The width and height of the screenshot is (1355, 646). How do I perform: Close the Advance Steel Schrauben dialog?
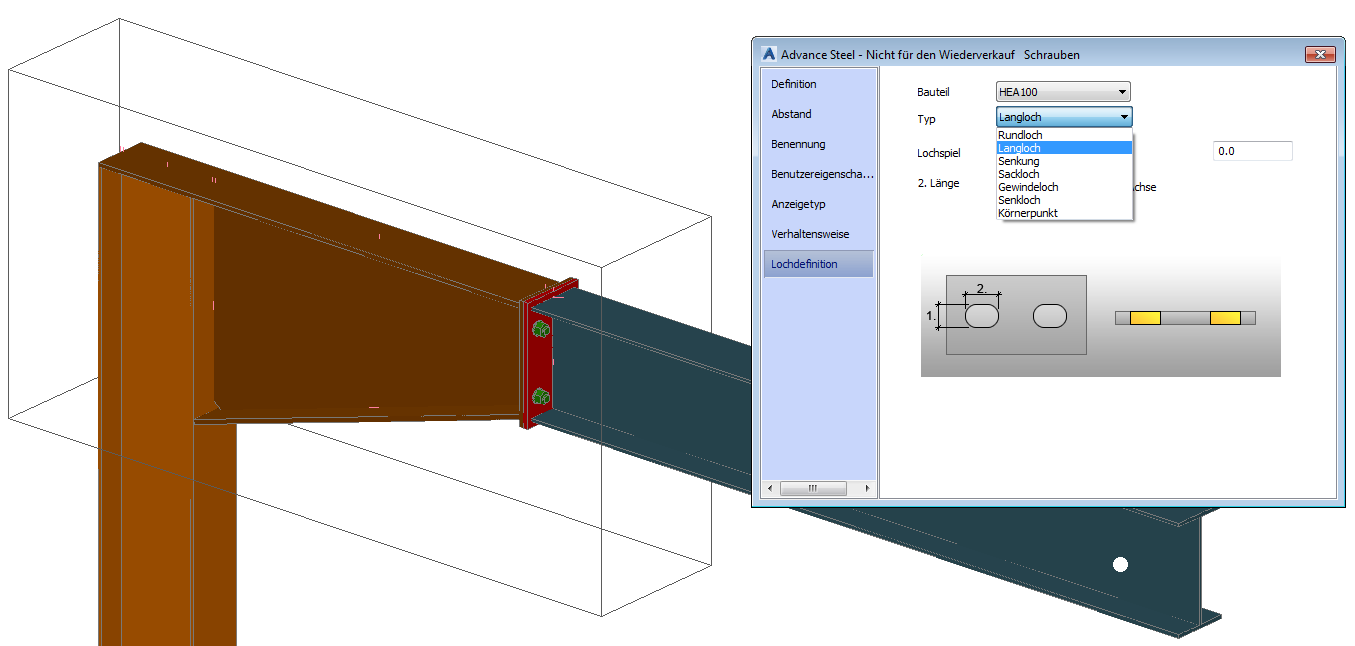(x=1320, y=54)
